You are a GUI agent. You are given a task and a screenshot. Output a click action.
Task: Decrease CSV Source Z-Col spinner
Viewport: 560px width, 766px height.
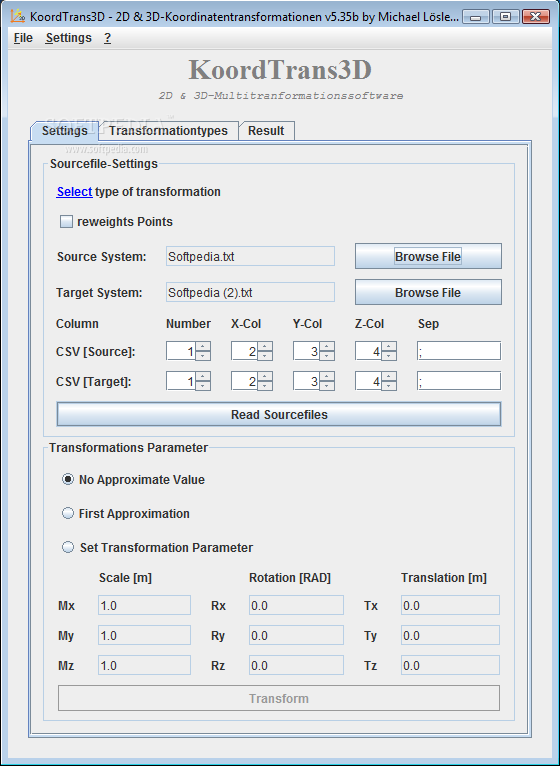(x=389, y=356)
